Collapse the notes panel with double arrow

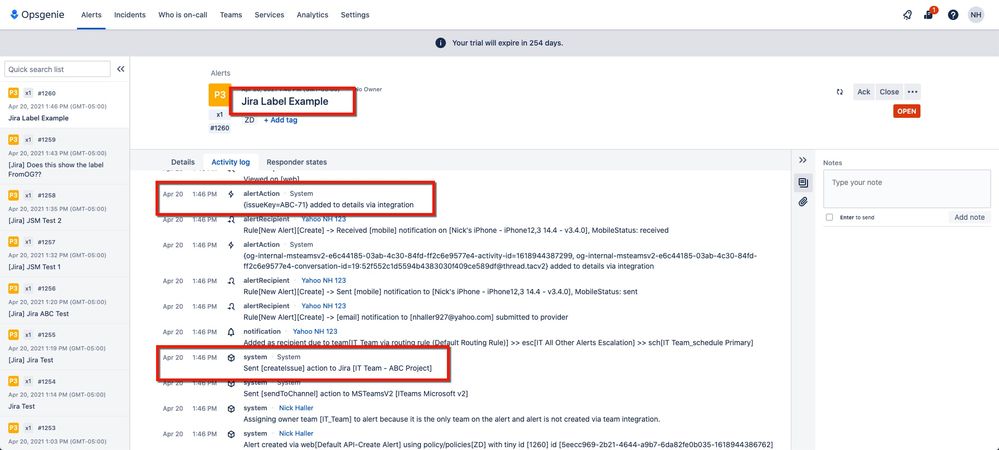803,160
